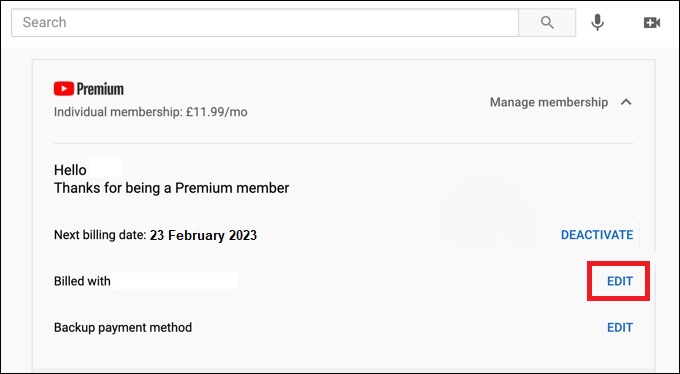This screenshot has width=680, height=374.
Task: Click the Manage membership label
Action: (x=549, y=102)
